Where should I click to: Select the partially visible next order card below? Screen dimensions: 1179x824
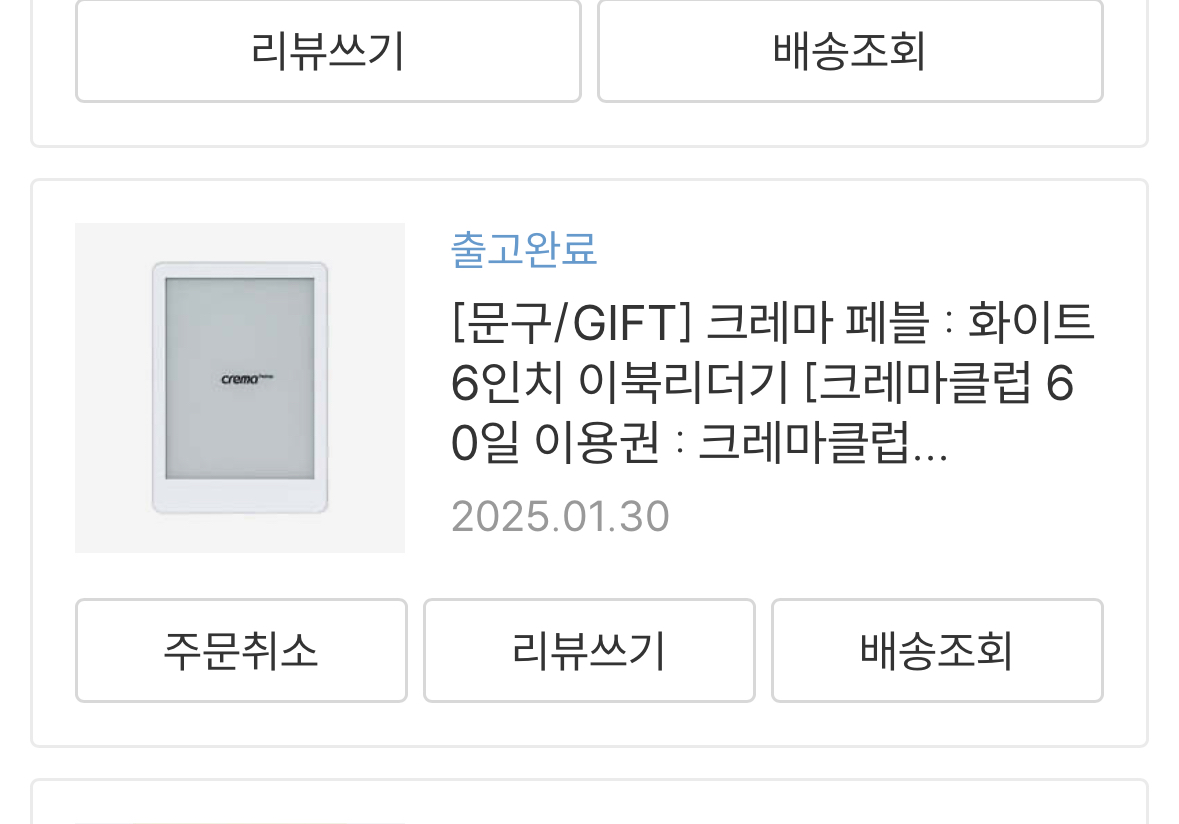click(589, 801)
